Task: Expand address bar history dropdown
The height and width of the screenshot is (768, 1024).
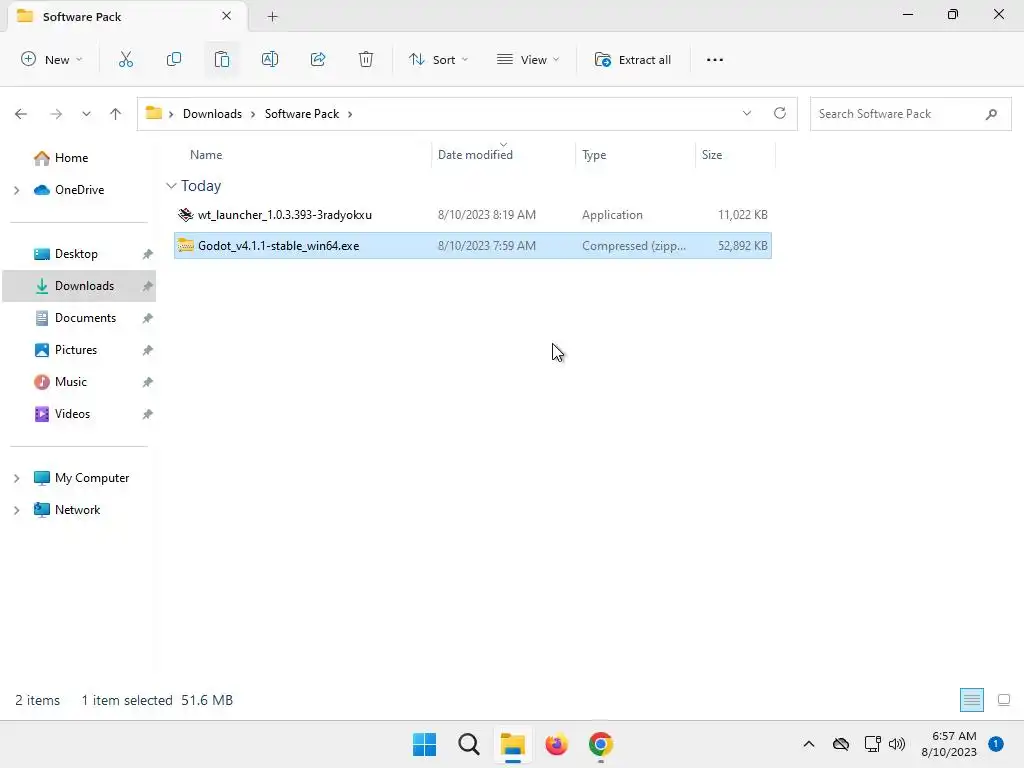Action: click(746, 113)
